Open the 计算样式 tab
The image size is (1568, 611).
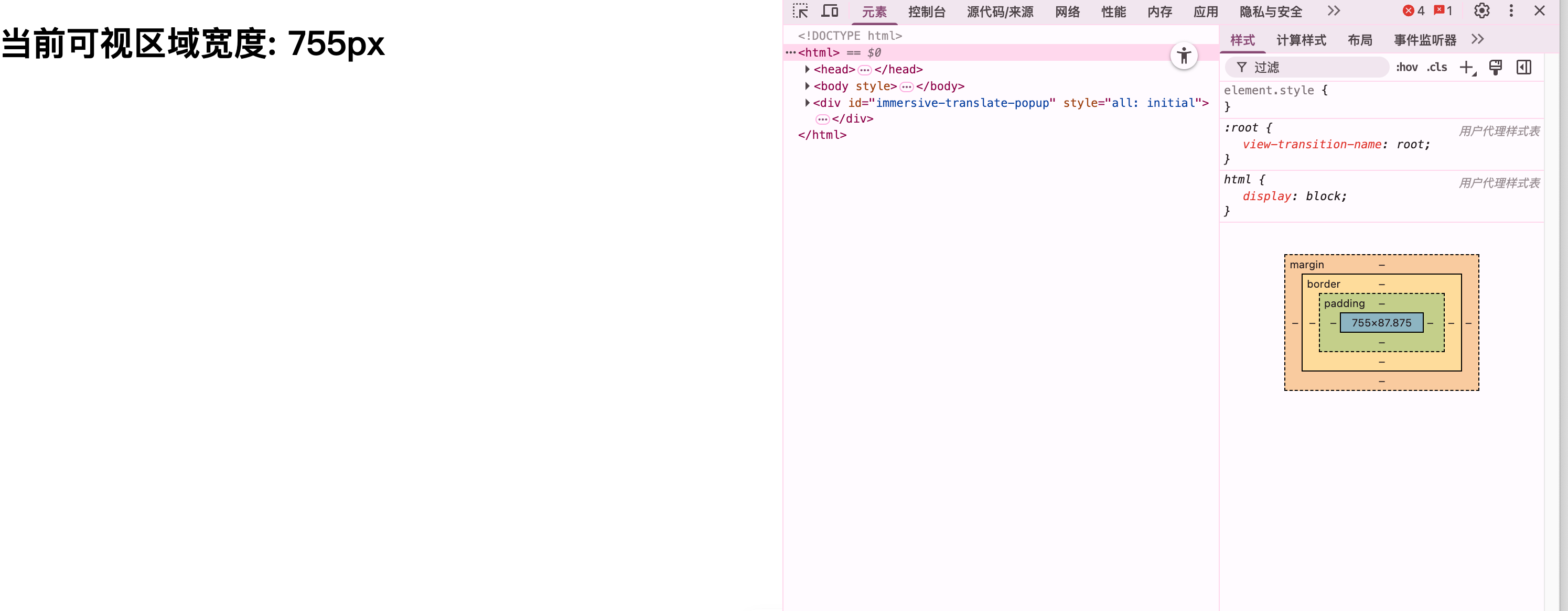pos(1301,40)
